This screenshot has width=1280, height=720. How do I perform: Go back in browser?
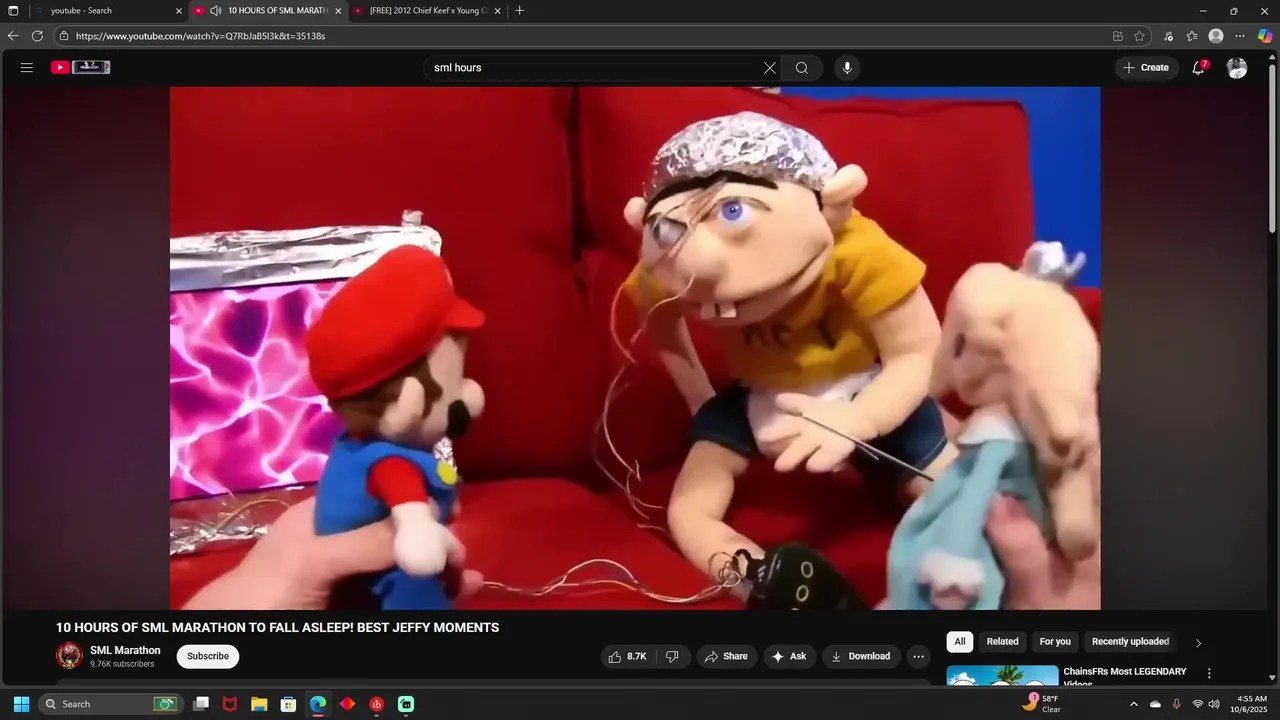coord(13,36)
